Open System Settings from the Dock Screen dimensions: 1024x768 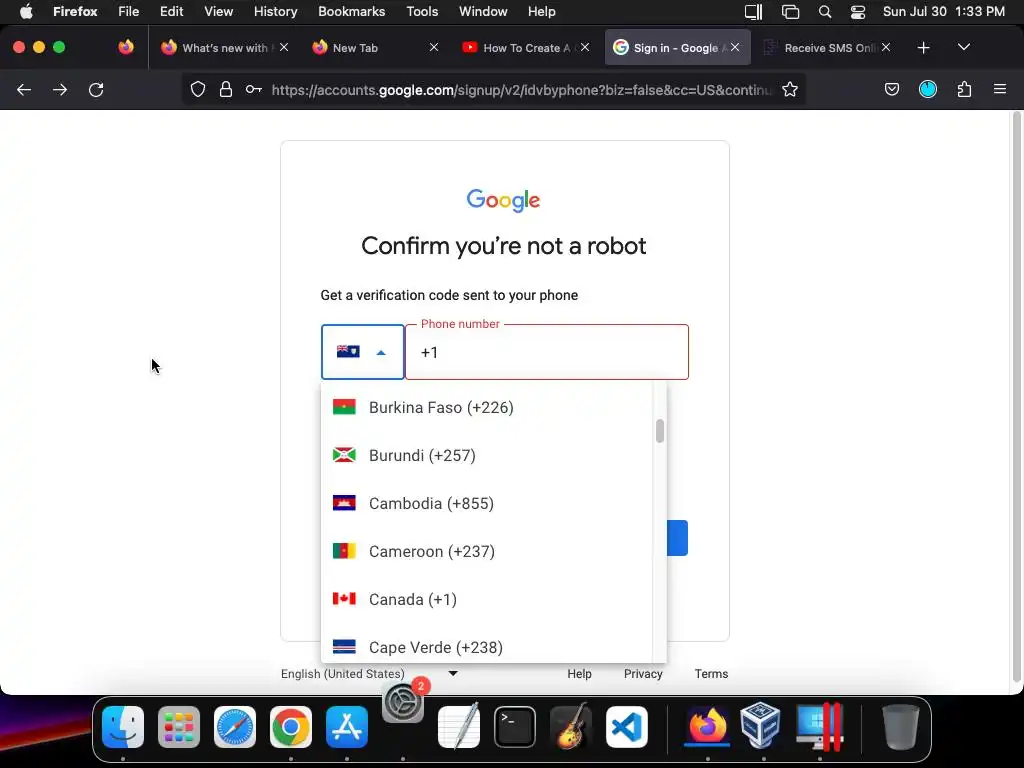403,703
